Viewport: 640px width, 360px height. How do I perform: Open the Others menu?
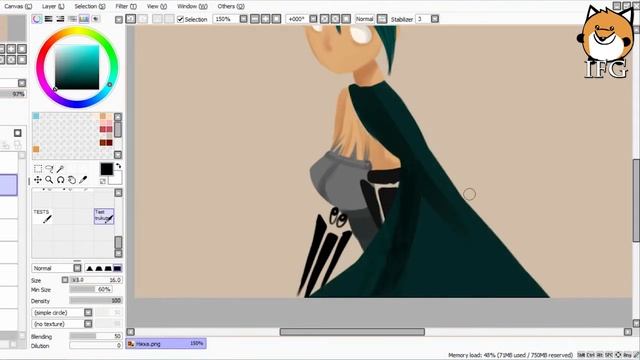click(x=231, y=6)
